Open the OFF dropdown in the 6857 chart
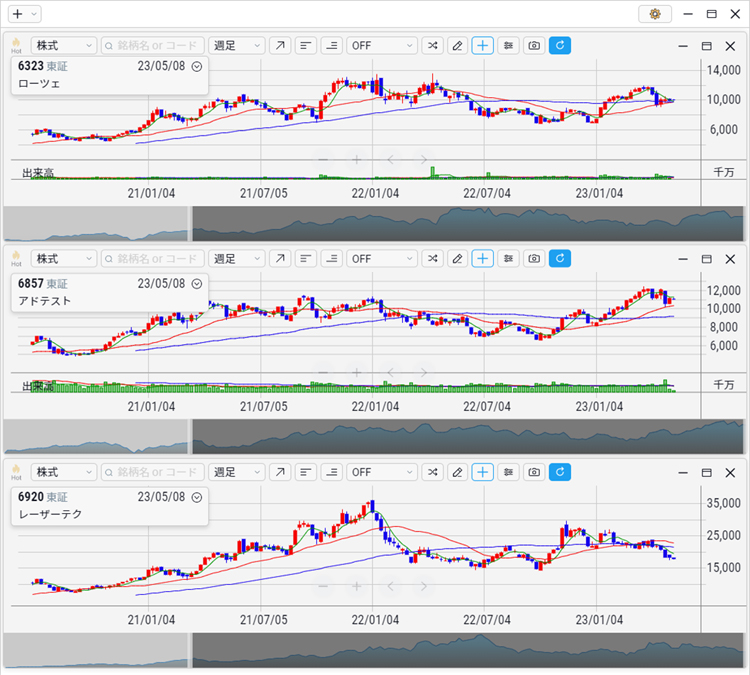 381,259
